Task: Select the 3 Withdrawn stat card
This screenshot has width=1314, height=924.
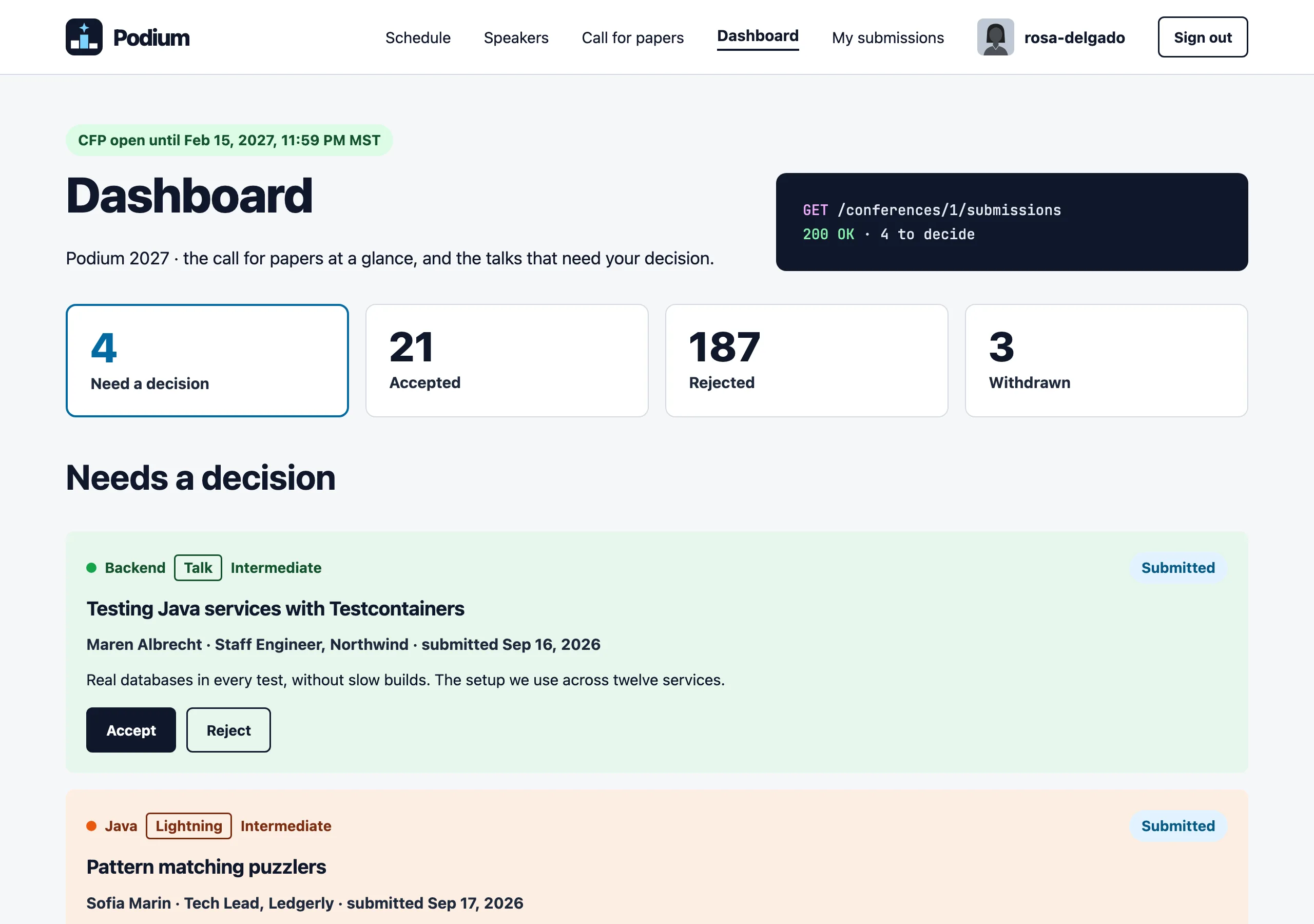Action: tap(1106, 361)
